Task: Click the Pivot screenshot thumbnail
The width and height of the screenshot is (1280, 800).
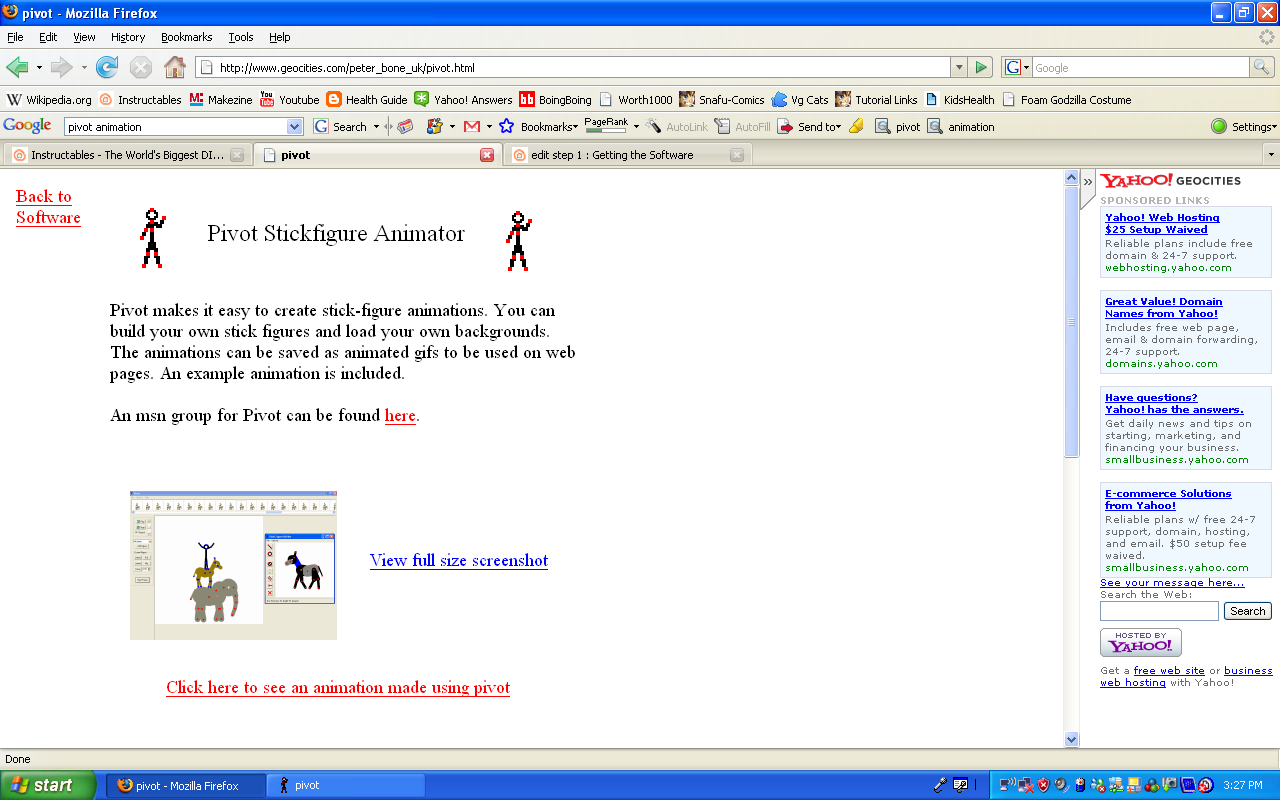Action: pos(233,565)
